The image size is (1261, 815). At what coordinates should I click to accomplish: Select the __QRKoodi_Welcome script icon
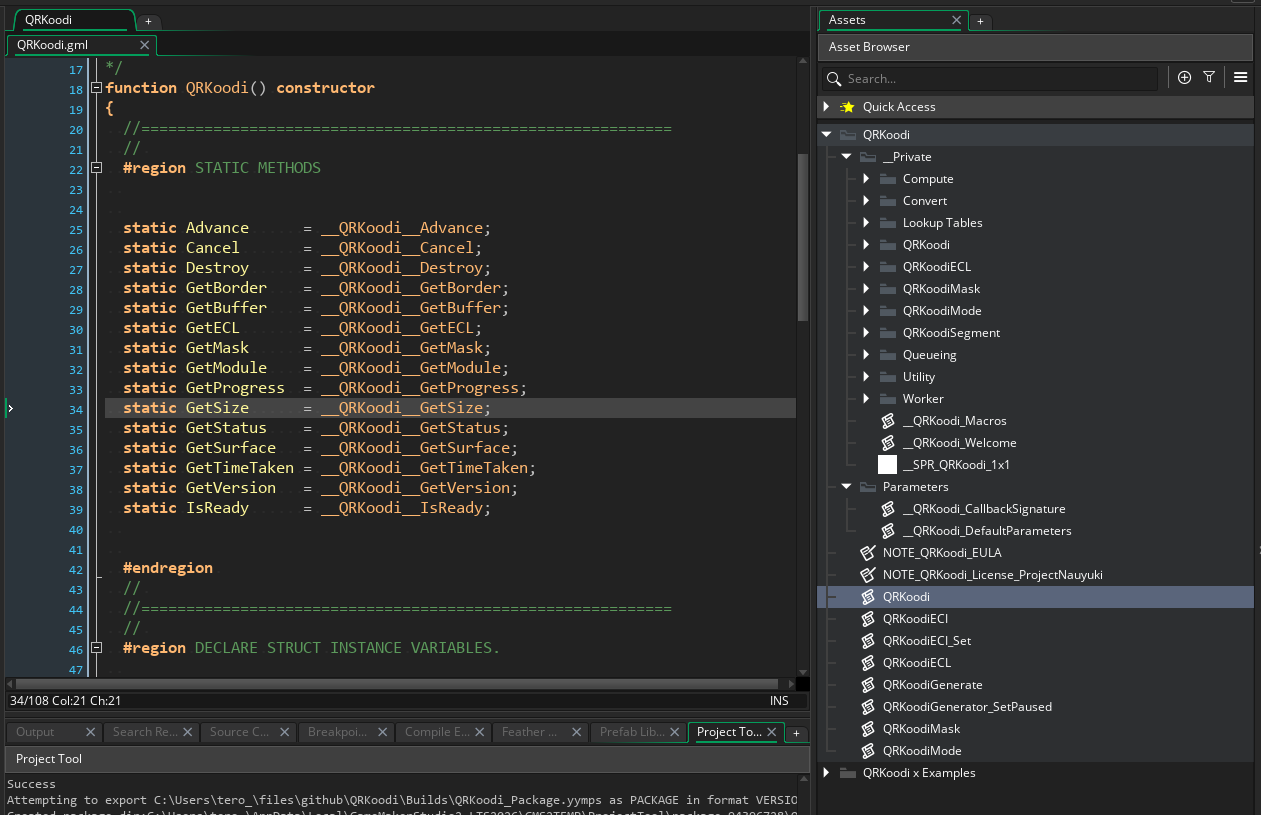point(887,443)
